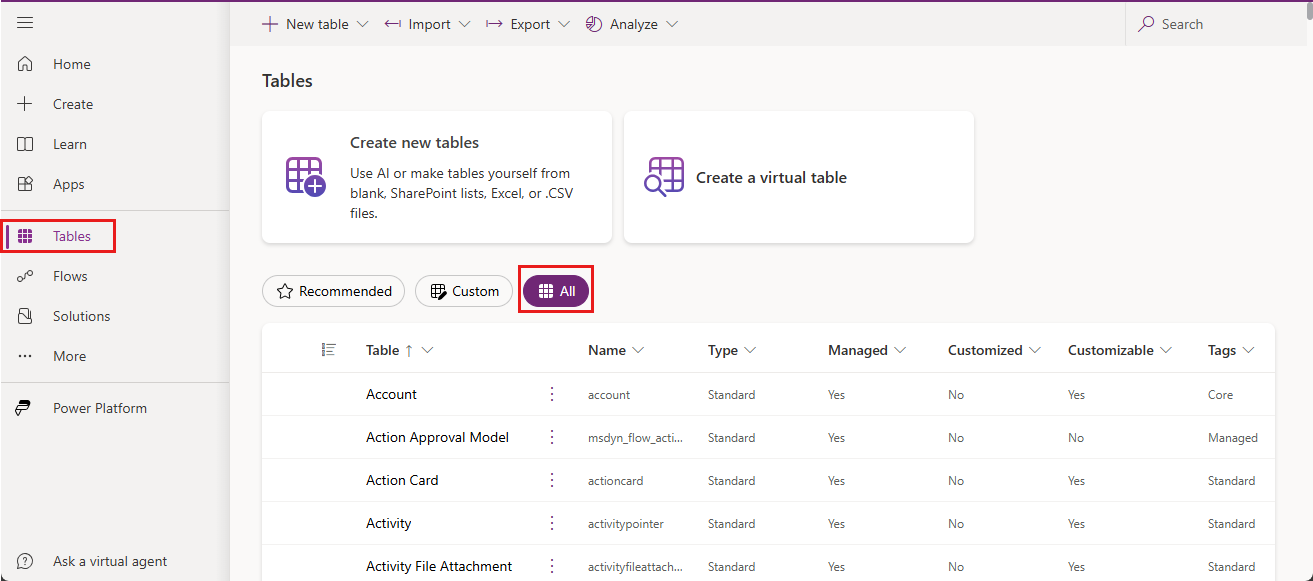Collapse the hamburger navigation menu
This screenshot has width=1313, height=581.
(25, 23)
